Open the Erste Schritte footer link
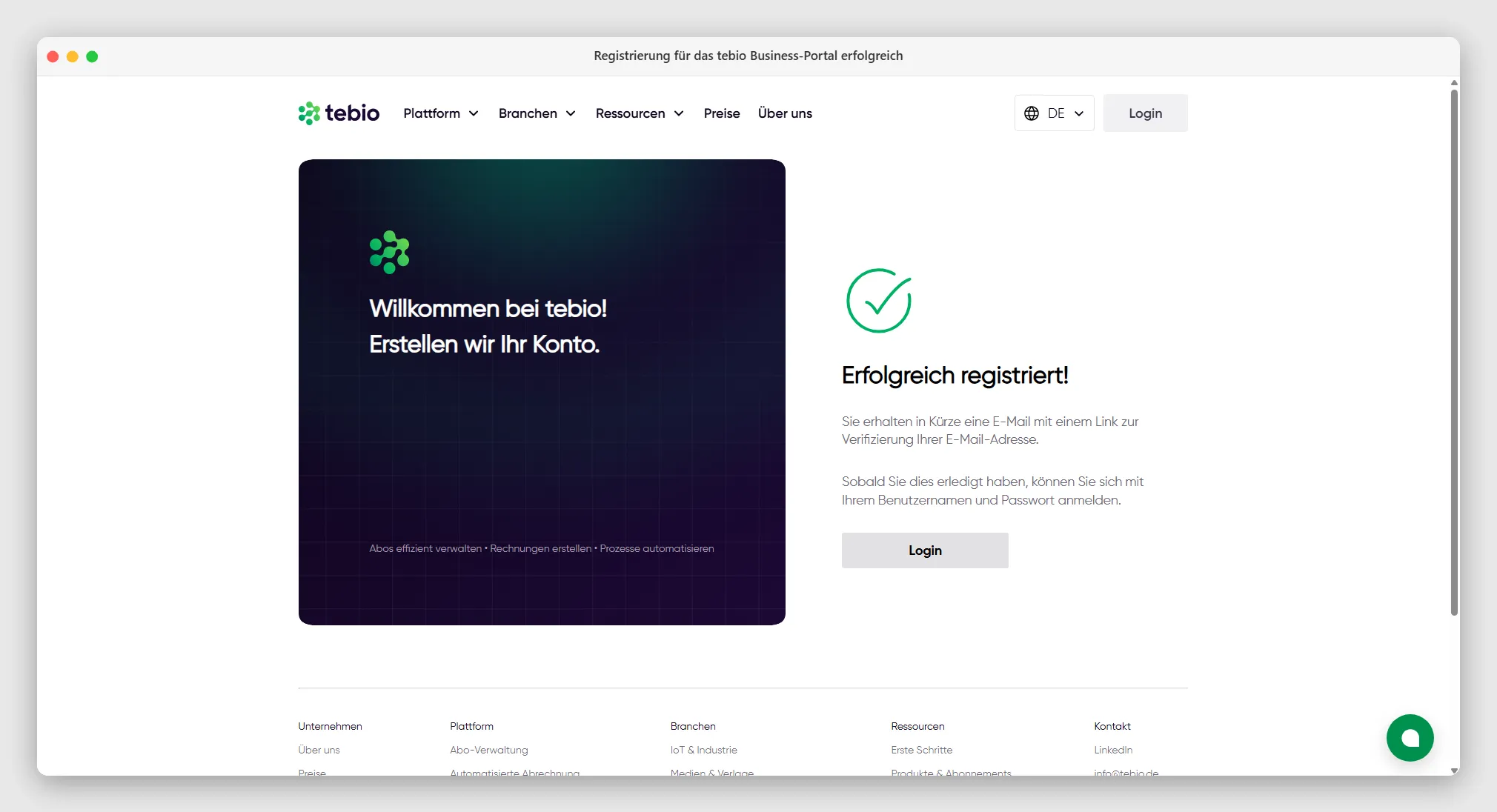Viewport: 1497px width, 812px height. (x=922, y=750)
